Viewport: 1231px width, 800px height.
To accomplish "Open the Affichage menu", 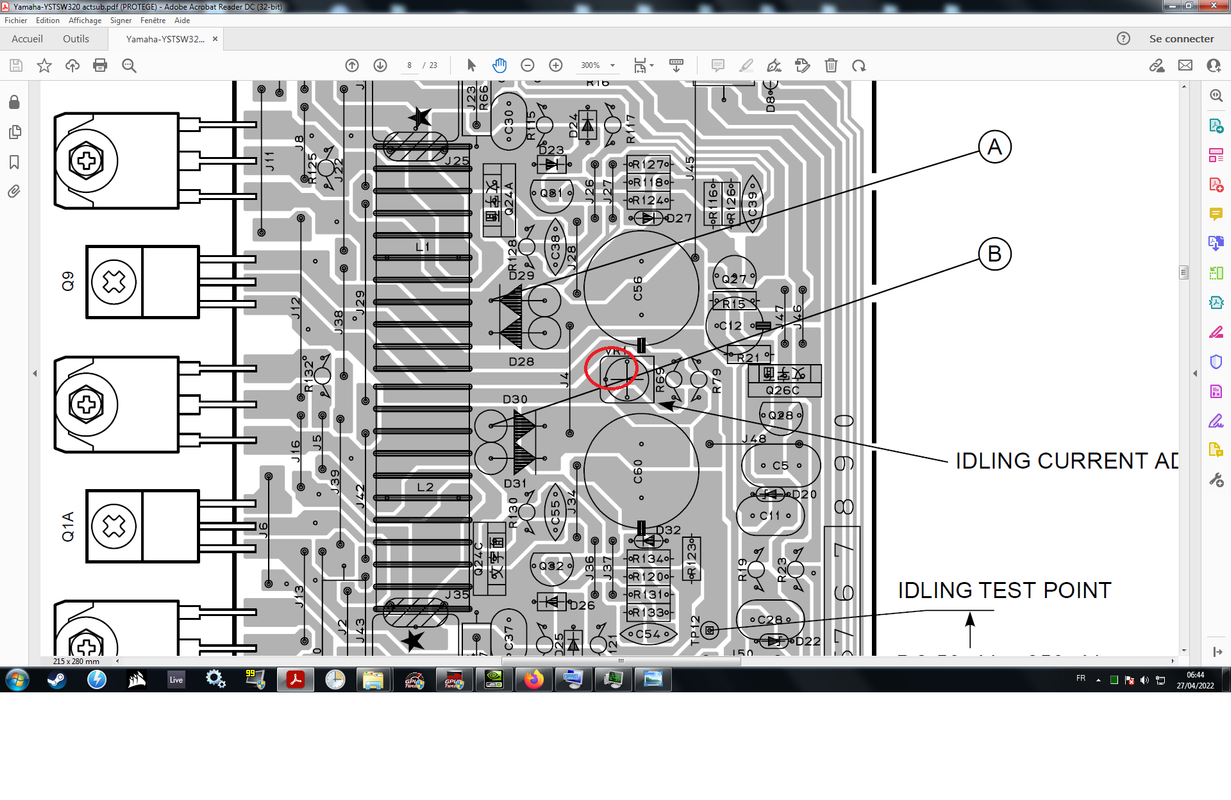I will [85, 20].
